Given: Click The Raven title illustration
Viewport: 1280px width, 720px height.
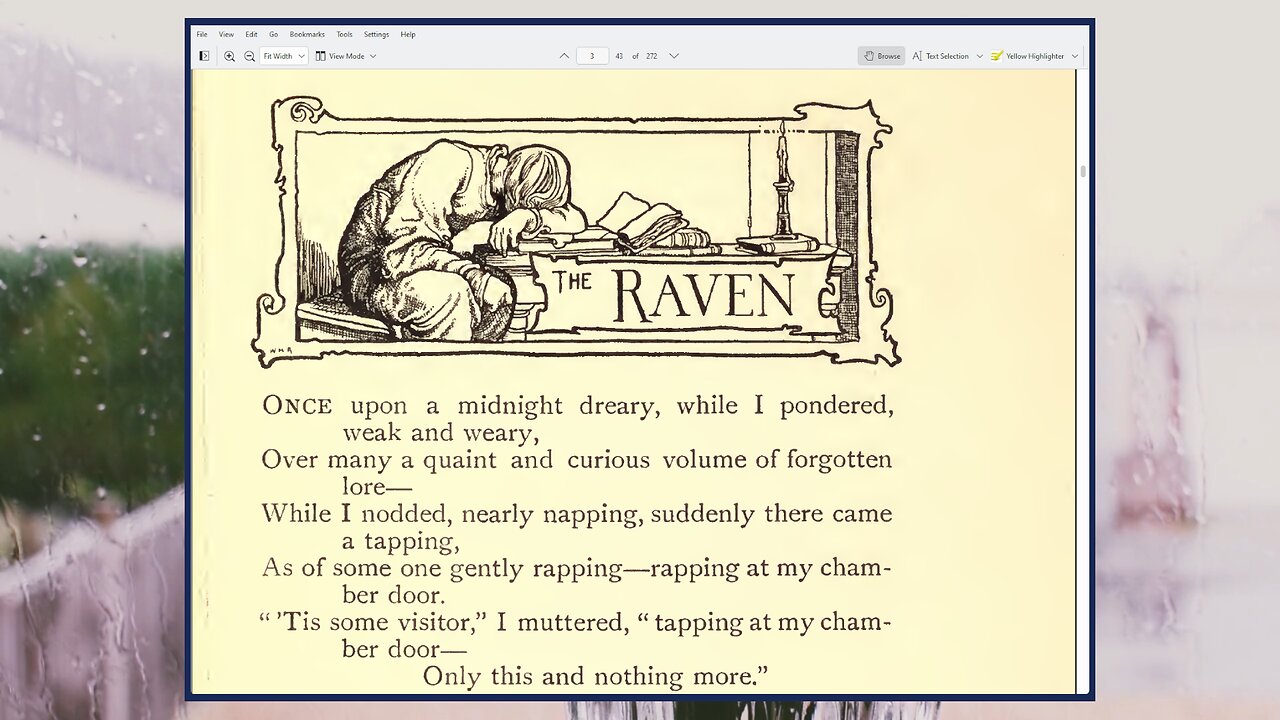Looking at the screenshot, I should [x=577, y=232].
